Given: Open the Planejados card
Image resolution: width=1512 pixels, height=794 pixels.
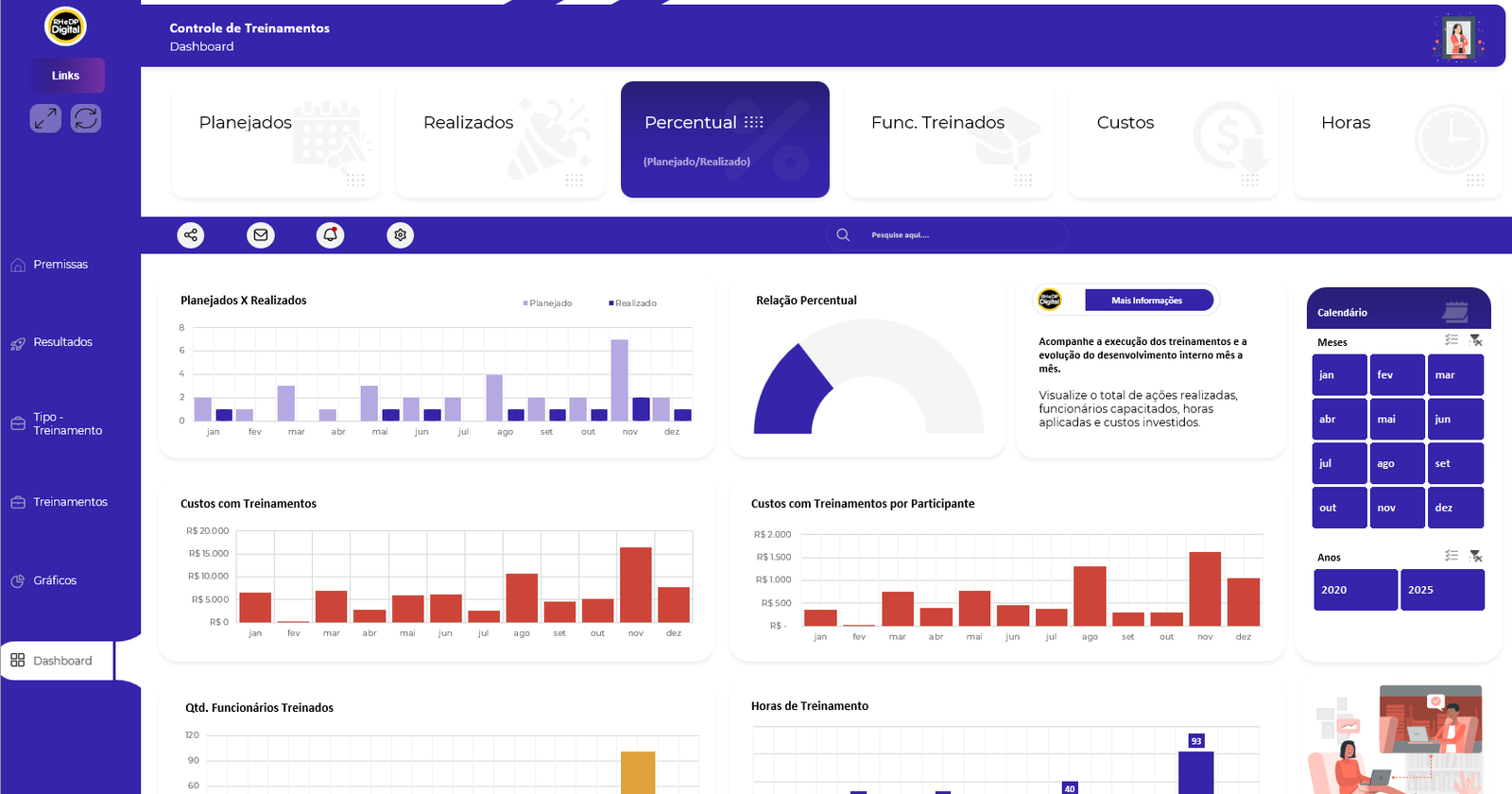Looking at the screenshot, I should 275,140.
